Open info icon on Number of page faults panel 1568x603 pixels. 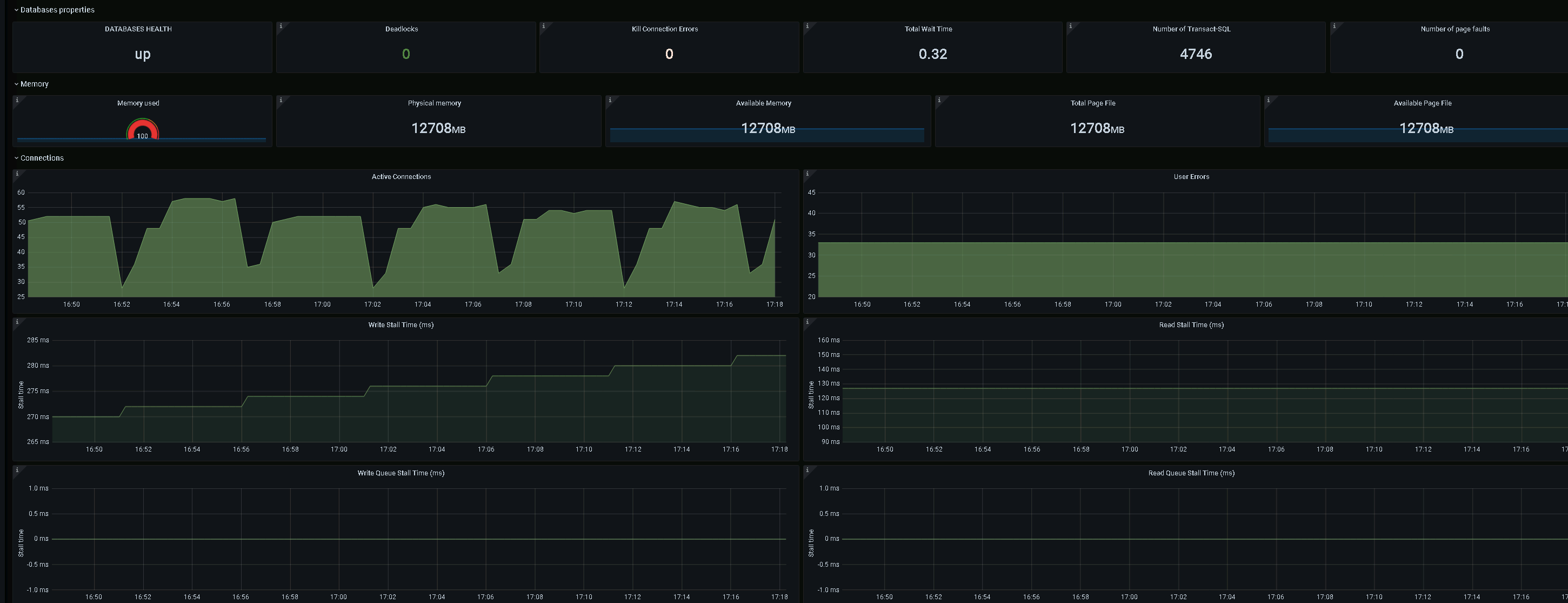click(x=1335, y=26)
